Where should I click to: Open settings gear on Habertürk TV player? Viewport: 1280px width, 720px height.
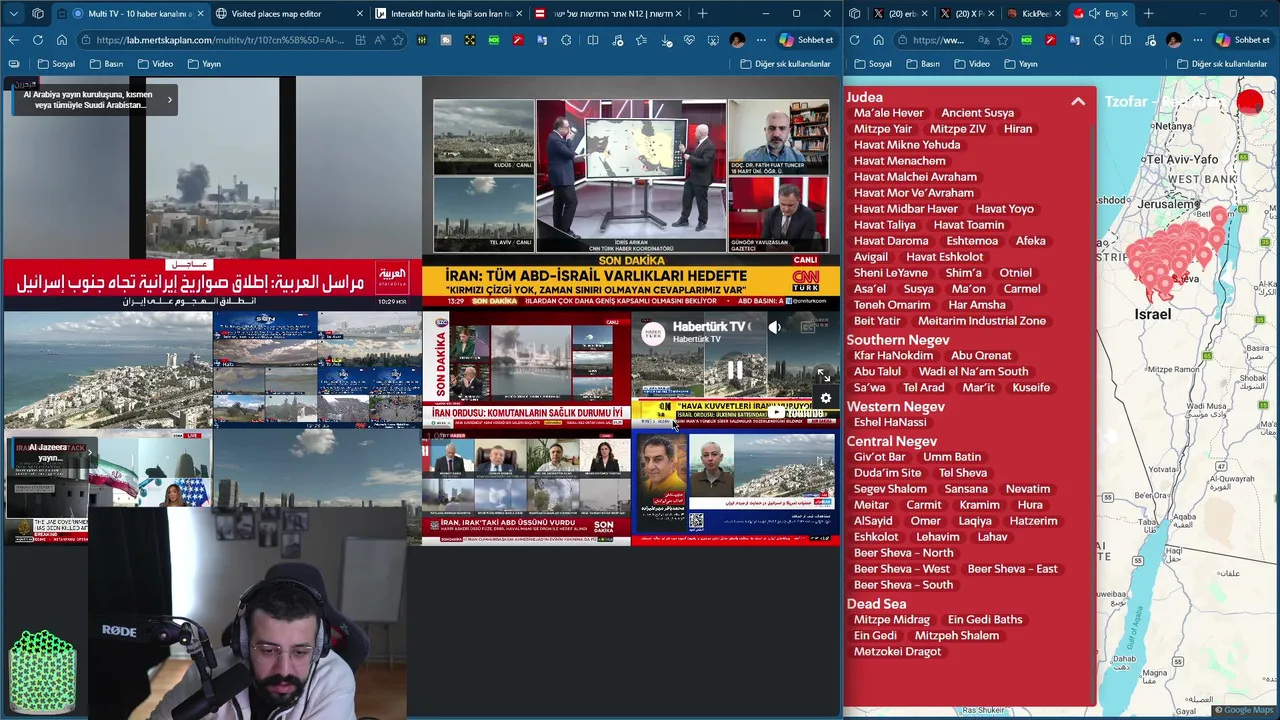(826, 398)
